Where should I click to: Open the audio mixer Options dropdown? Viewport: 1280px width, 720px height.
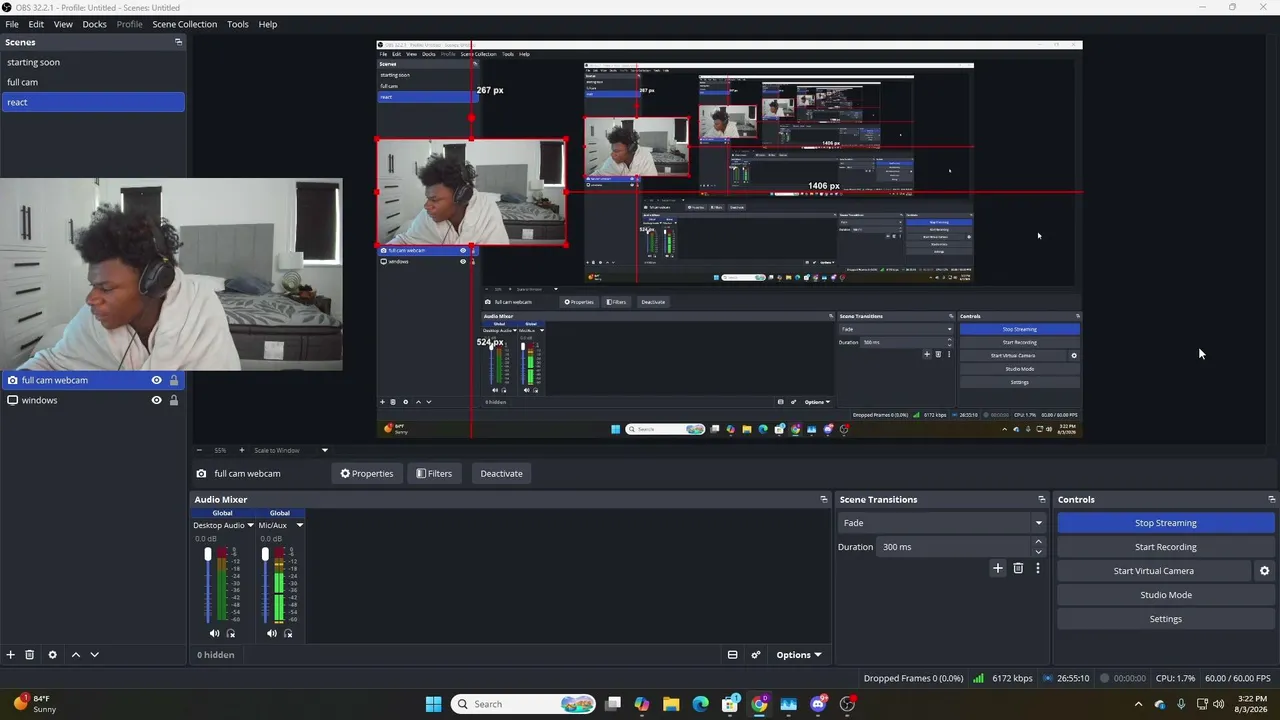(798, 655)
